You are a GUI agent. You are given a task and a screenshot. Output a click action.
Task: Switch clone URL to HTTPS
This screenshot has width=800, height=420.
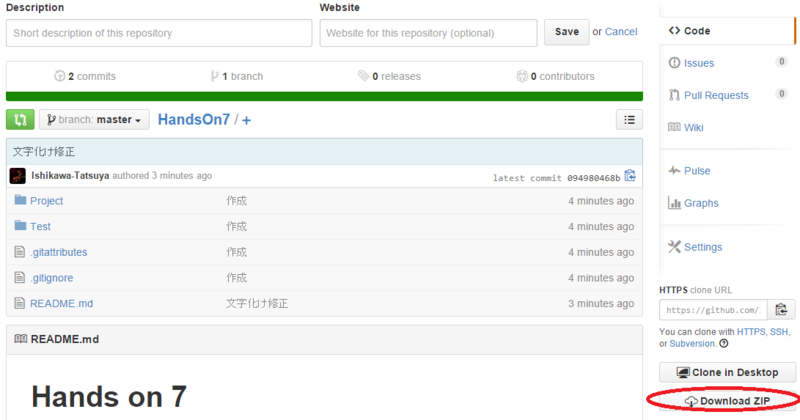coord(751,332)
